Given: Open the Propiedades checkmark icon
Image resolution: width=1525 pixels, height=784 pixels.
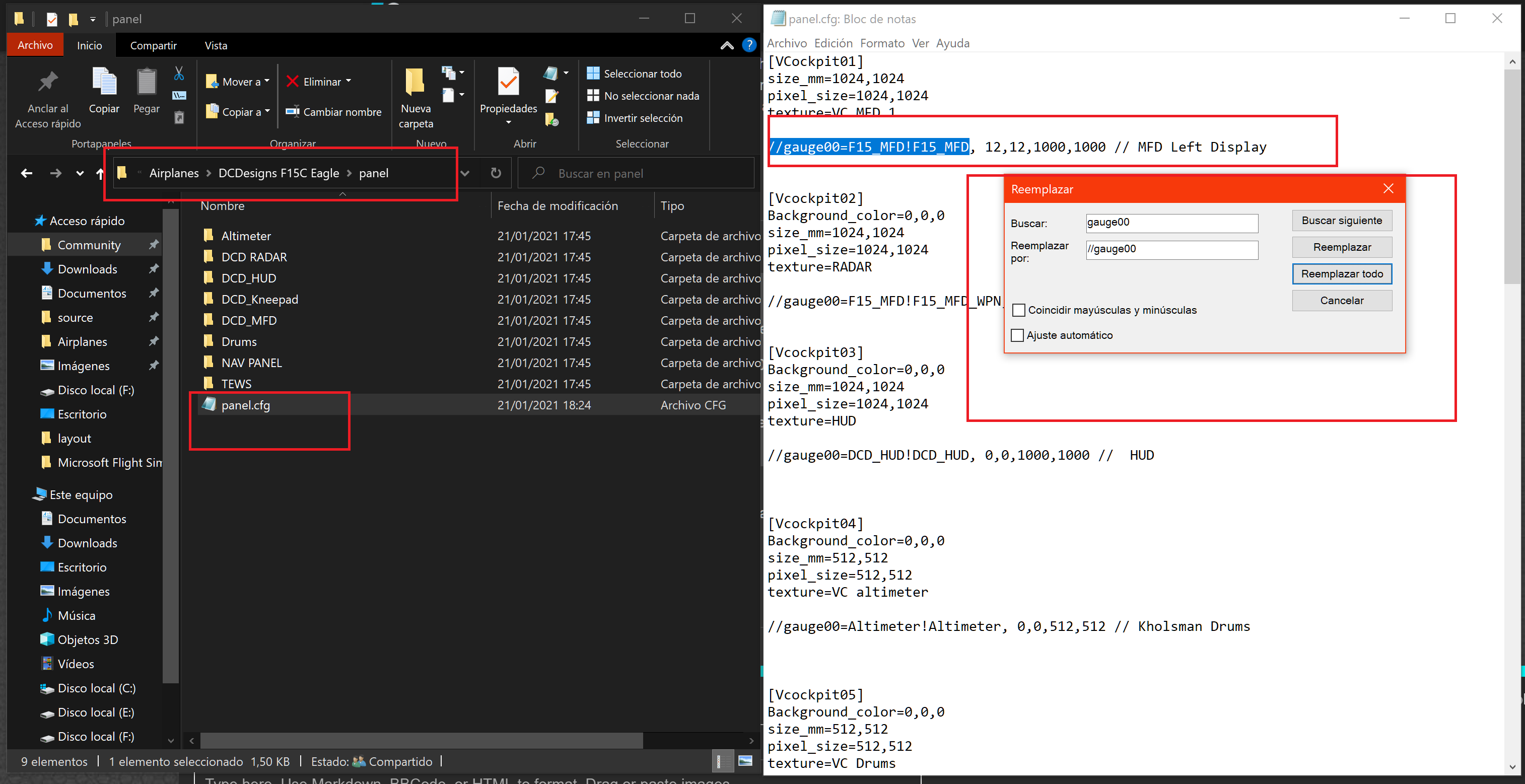Looking at the screenshot, I should 508,82.
